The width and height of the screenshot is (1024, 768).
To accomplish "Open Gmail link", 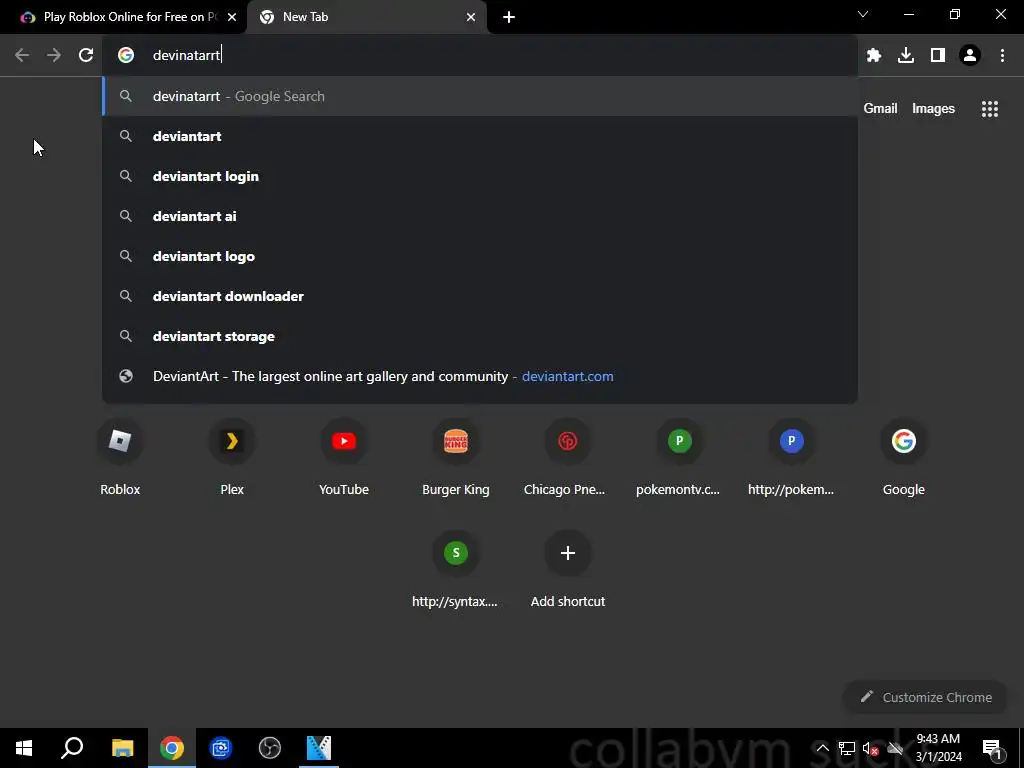I will [x=880, y=108].
